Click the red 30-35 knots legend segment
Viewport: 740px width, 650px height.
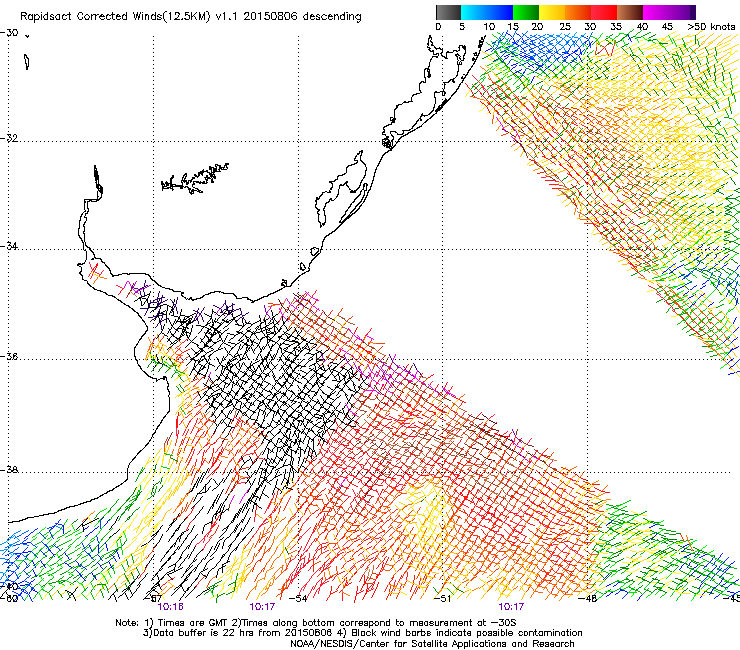coord(604,12)
